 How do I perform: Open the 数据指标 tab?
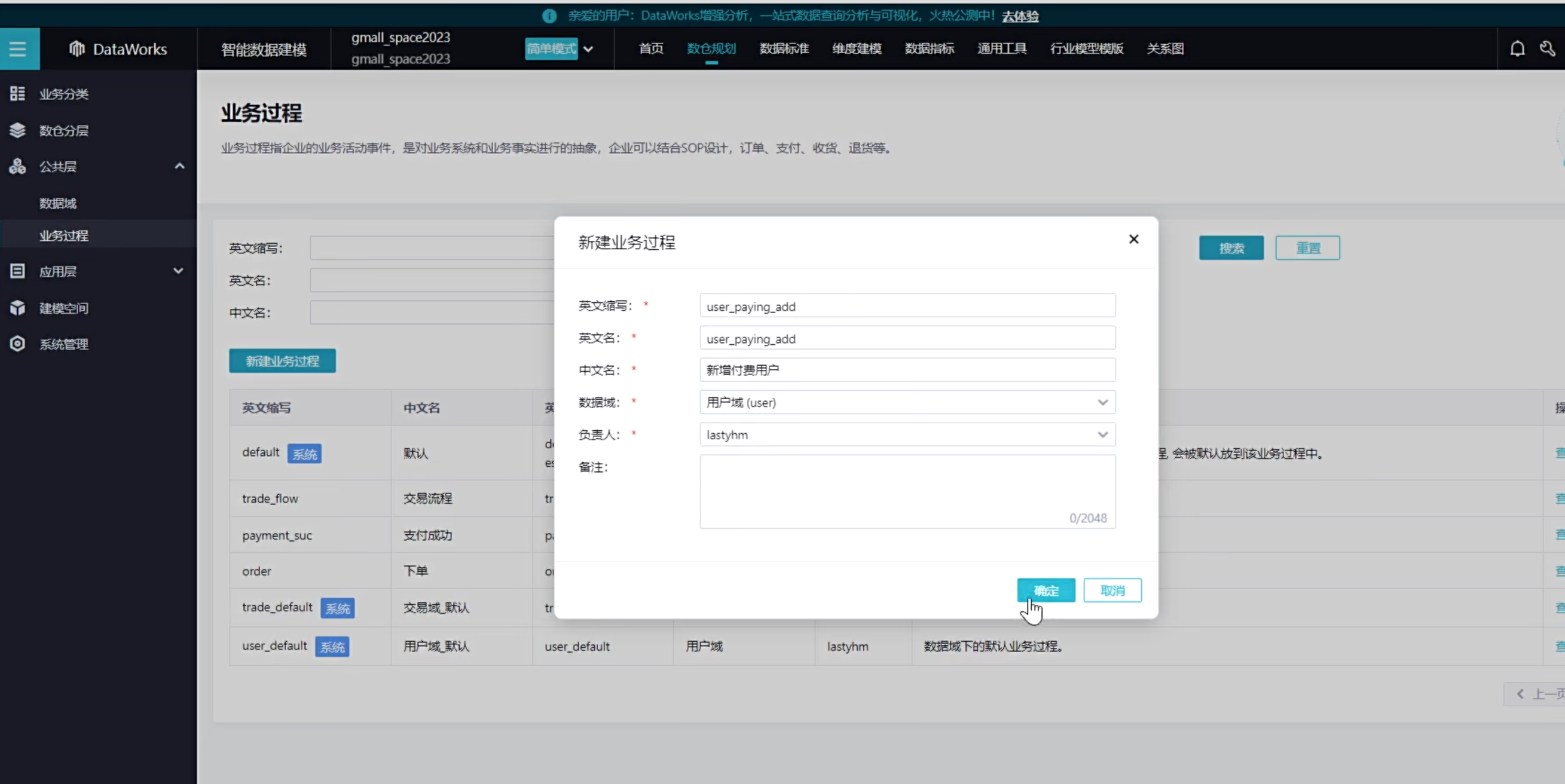pyautogui.click(x=929, y=48)
